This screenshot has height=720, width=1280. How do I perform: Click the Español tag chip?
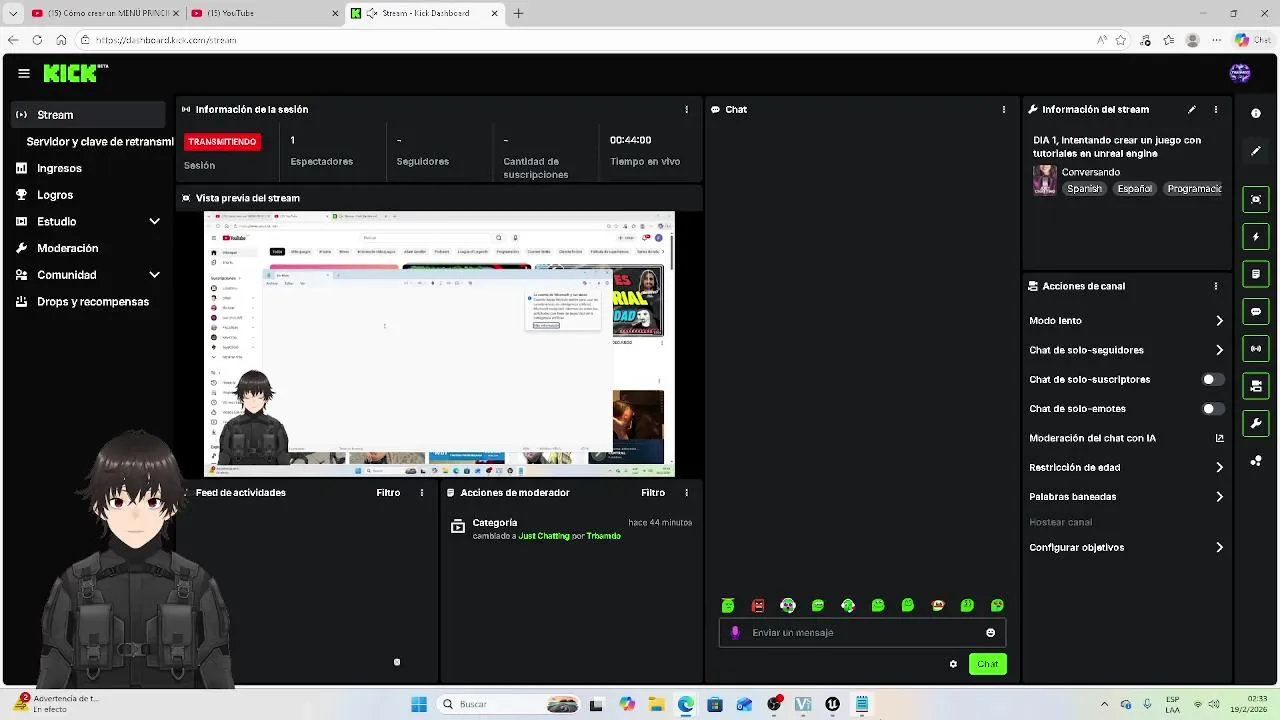(x=1135, y=189)
